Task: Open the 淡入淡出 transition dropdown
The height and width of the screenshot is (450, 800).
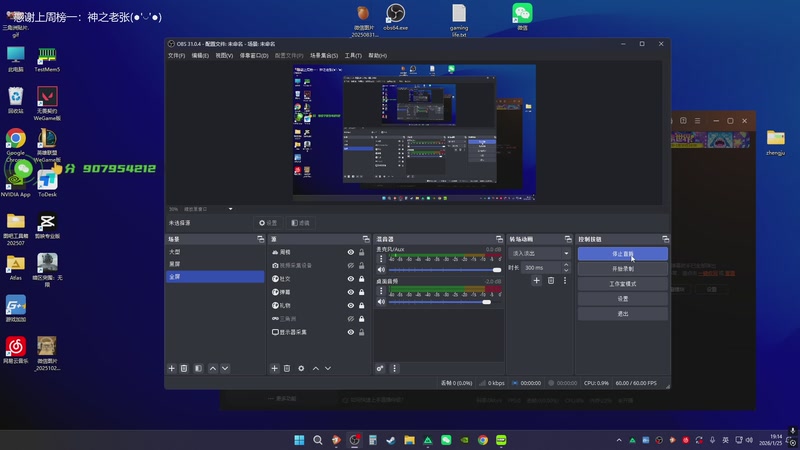Action: pos(539,254)
